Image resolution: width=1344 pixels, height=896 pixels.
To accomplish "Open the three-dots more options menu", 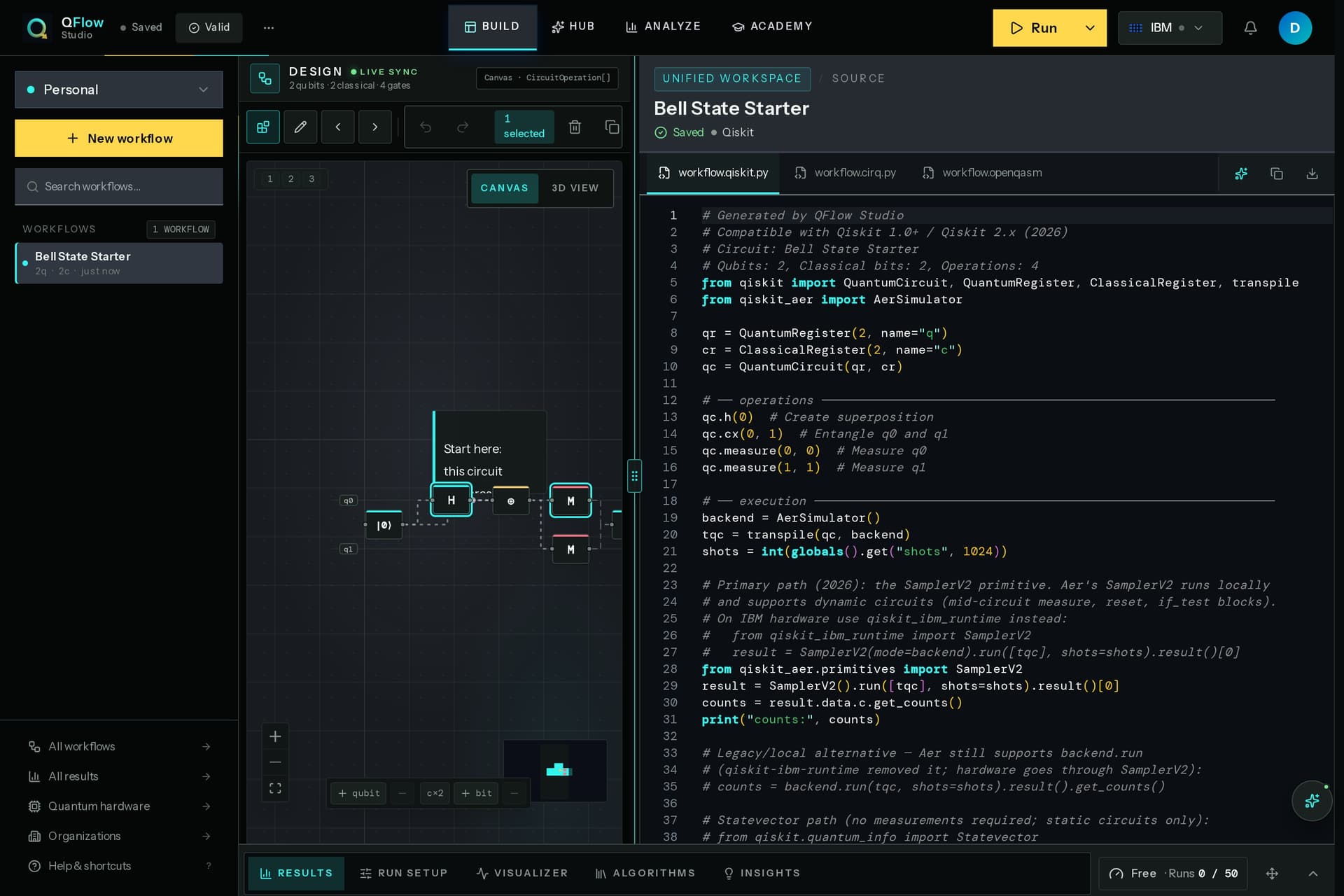I will pyautogui.click(x=269, y=28).
